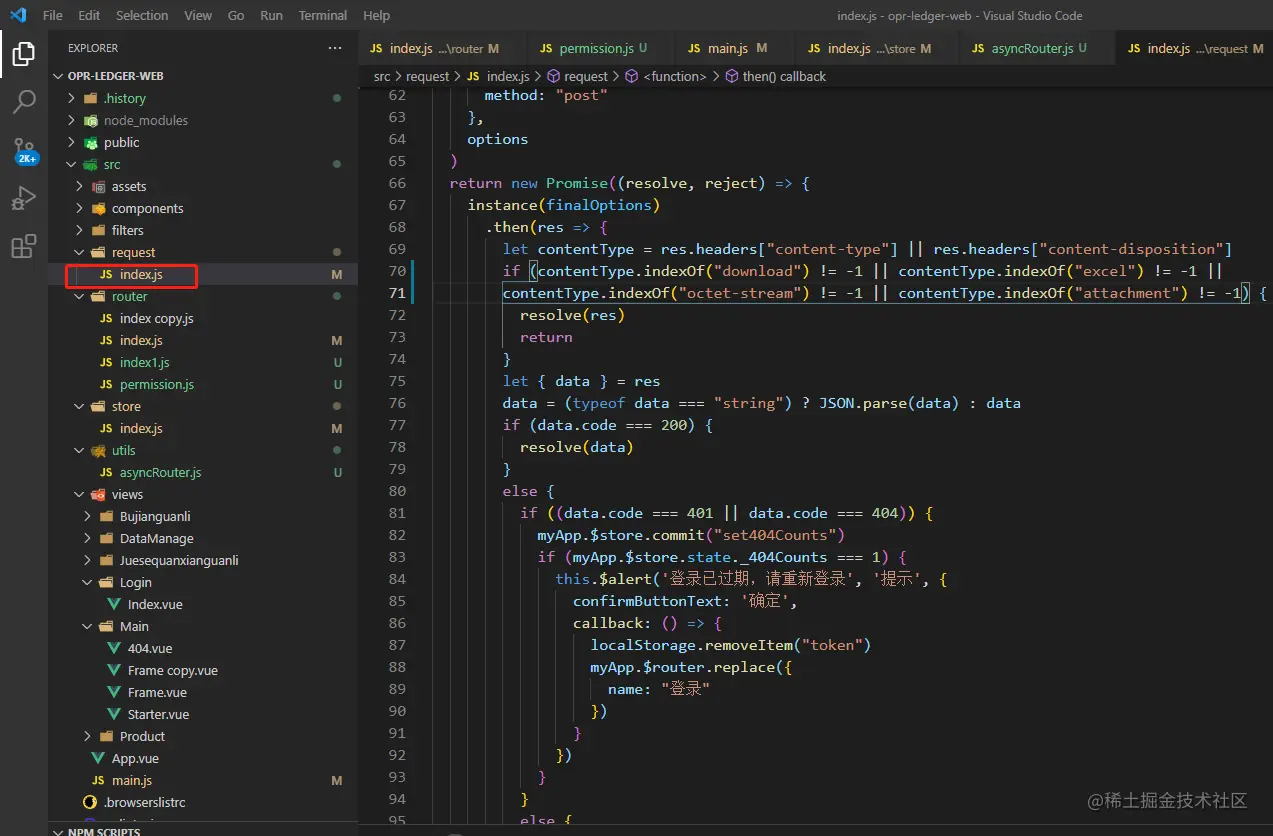Click the request breadcrumb folder segment
The width and height of the screenshot is (1273, 836).
click(427, 76)
